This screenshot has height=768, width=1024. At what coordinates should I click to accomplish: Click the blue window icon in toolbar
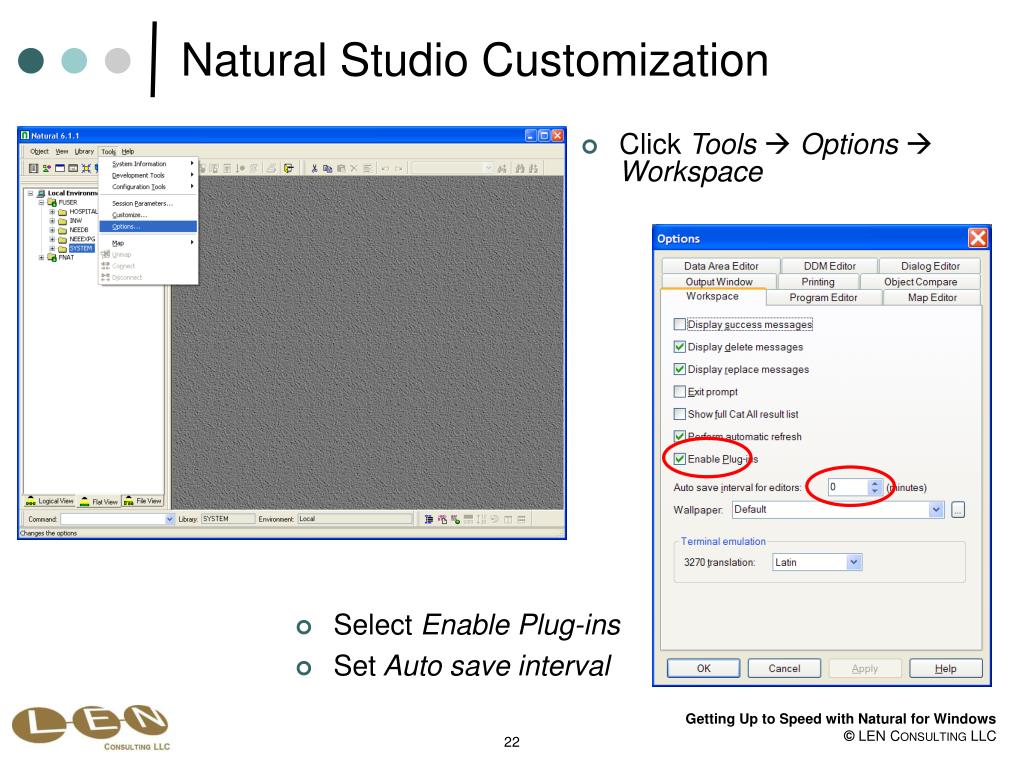[x=59, y=168]
